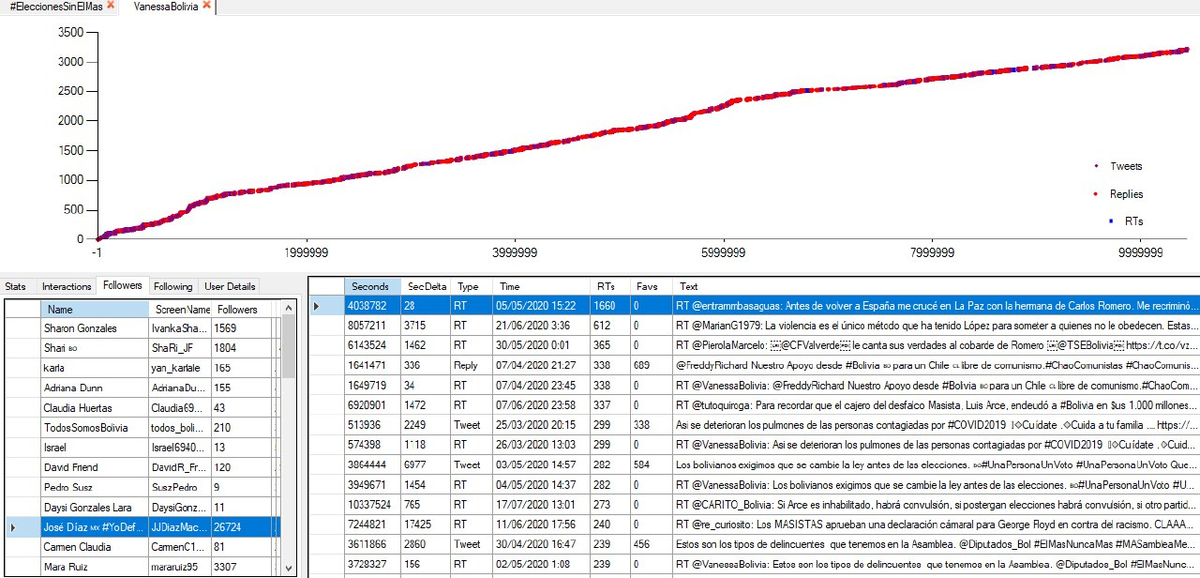Click the Tweets legend marker
The image size is (1200, 578).
[1097, 167]
